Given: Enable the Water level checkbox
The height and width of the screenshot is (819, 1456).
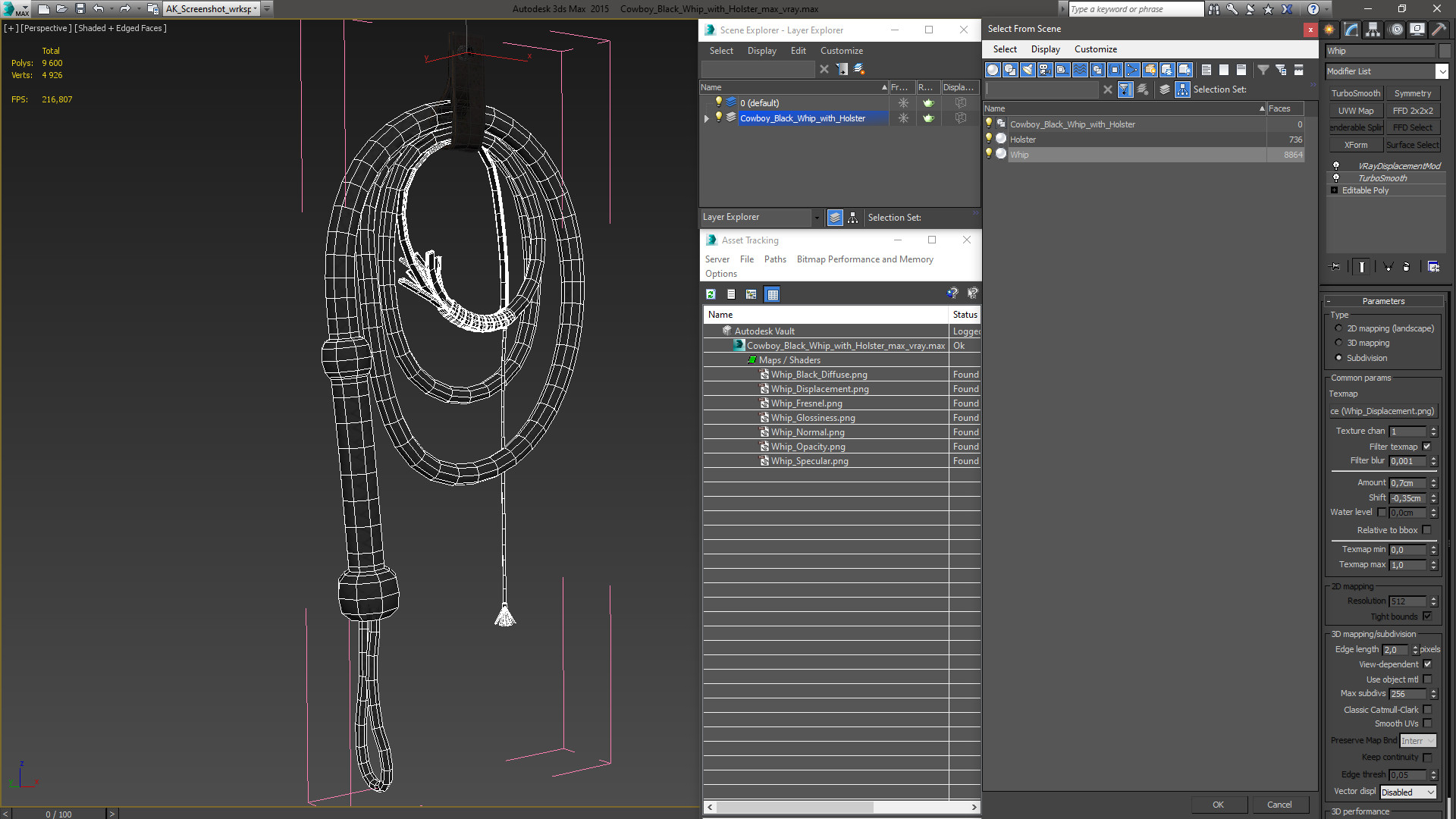Looking at the screenshot, I should tap(1382, 513).
